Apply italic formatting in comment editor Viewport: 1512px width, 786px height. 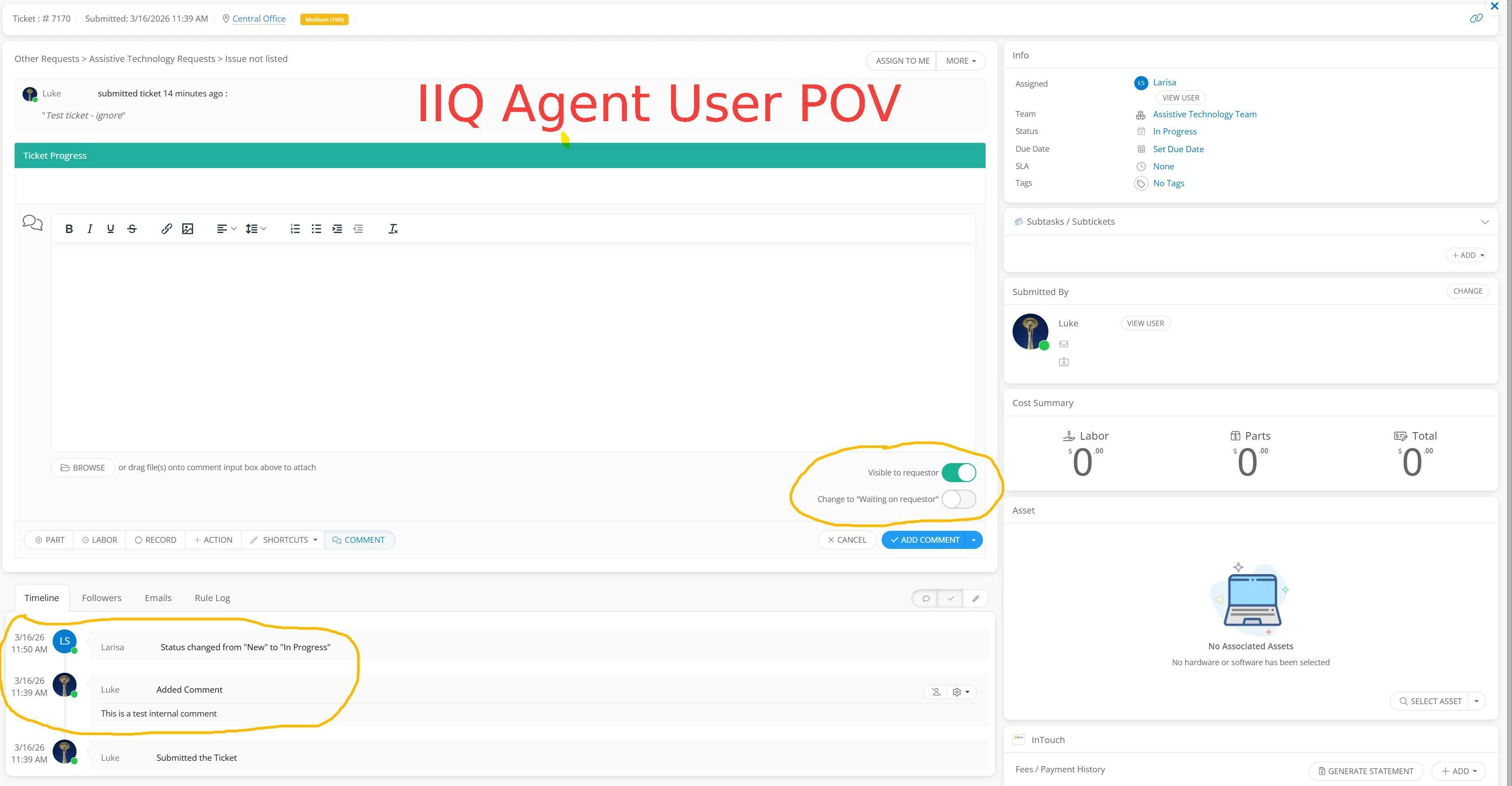click(x=90, y=229)
